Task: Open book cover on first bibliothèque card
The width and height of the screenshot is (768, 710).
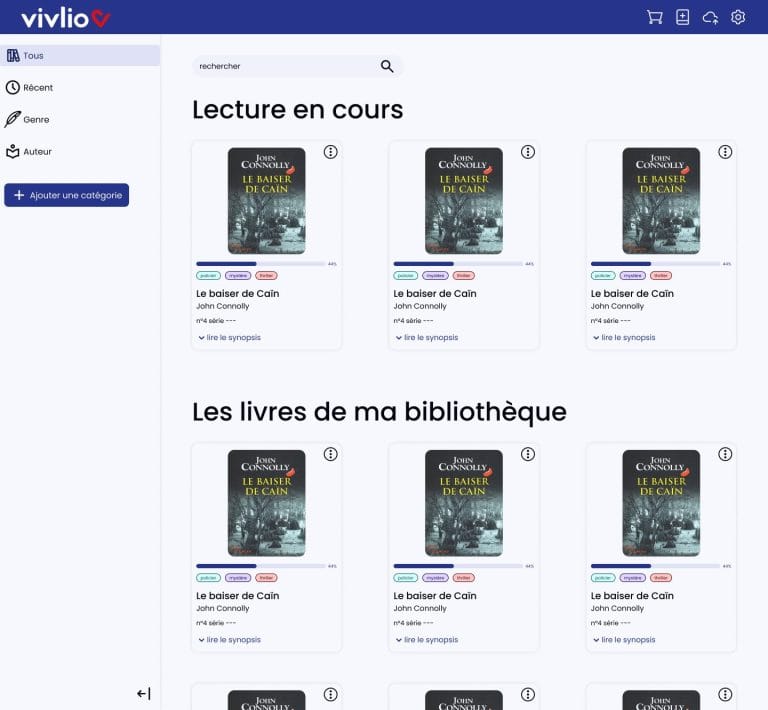Action: click(266, 503)
